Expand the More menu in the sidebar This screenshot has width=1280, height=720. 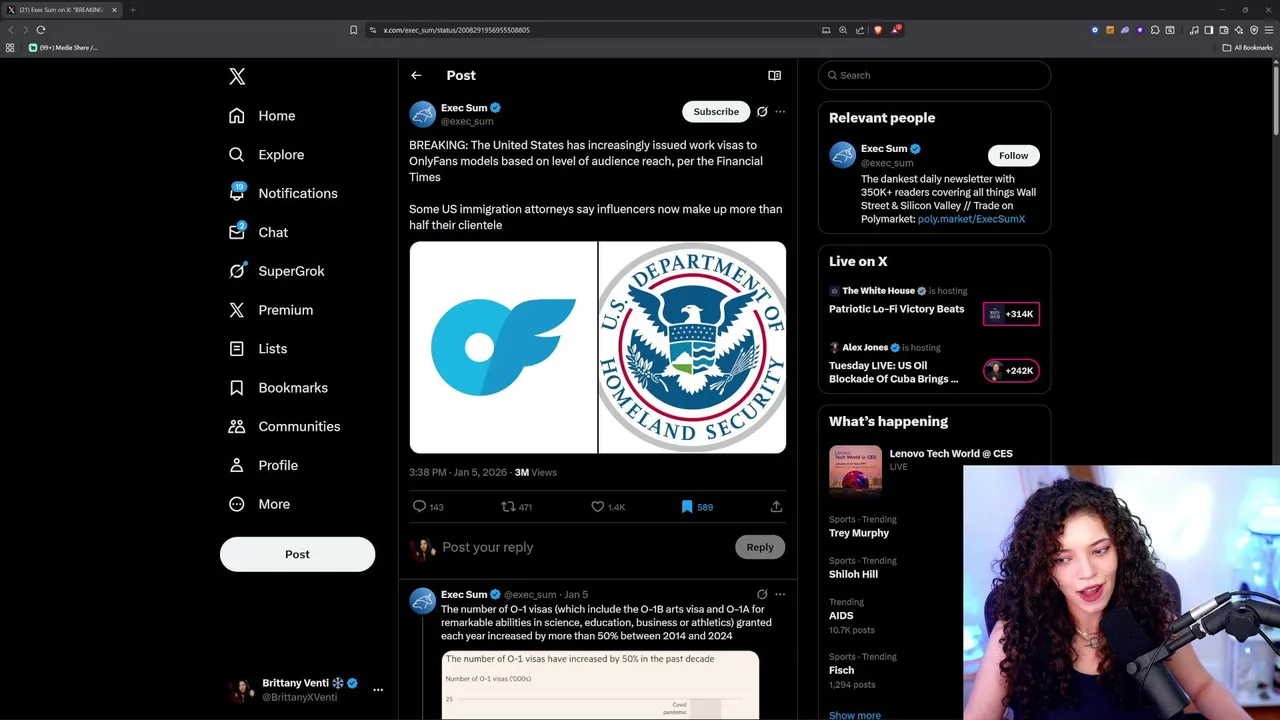[259, 504]
